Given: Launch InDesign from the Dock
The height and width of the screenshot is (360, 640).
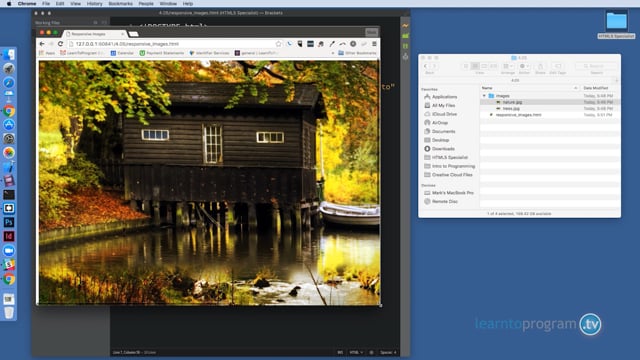Looking at the screenshot, I should (x=9, y=236).
